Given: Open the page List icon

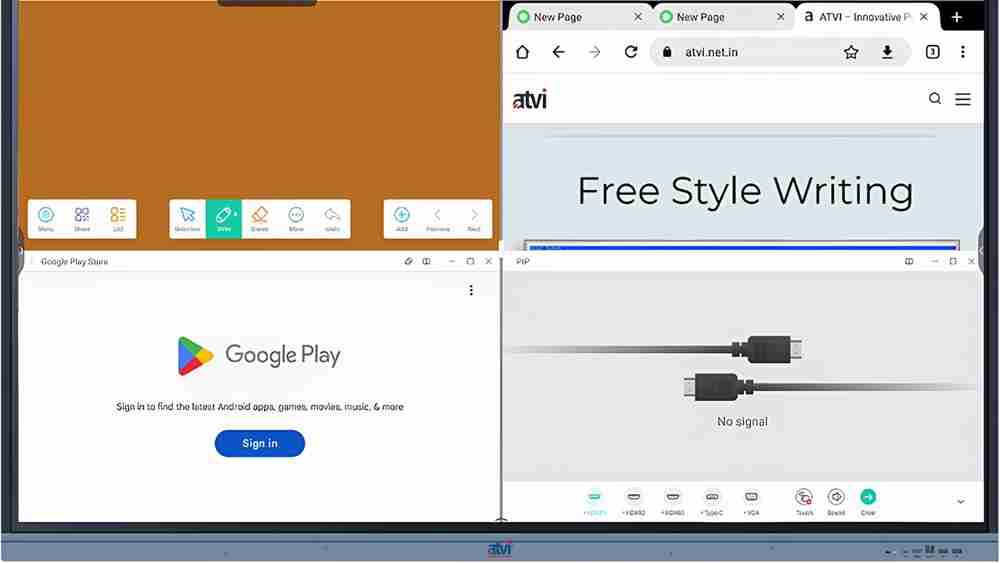Looking at the screenshot, I should 118,219.
